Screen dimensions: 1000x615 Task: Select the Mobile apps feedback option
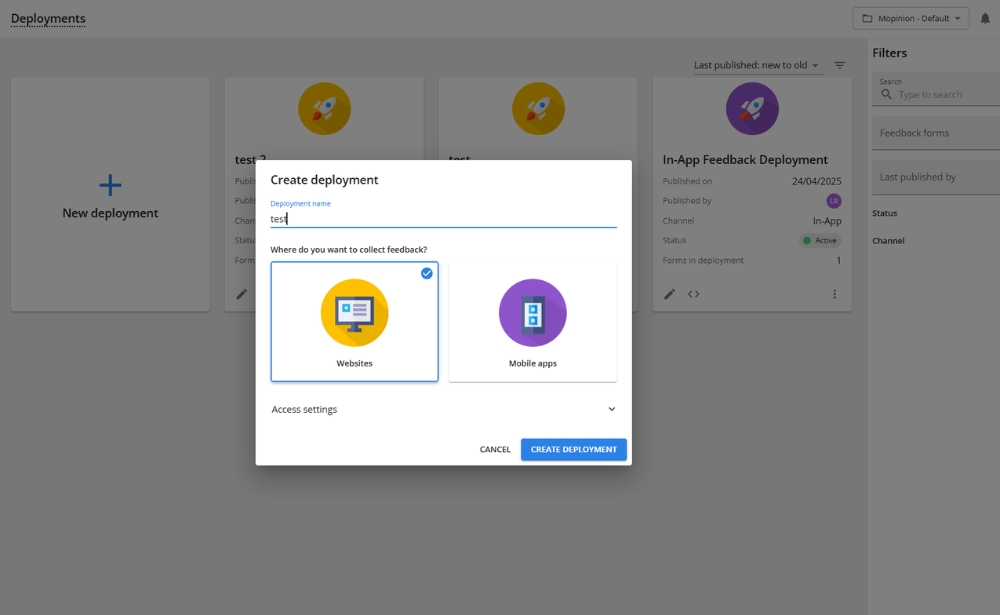click(532, 321)
